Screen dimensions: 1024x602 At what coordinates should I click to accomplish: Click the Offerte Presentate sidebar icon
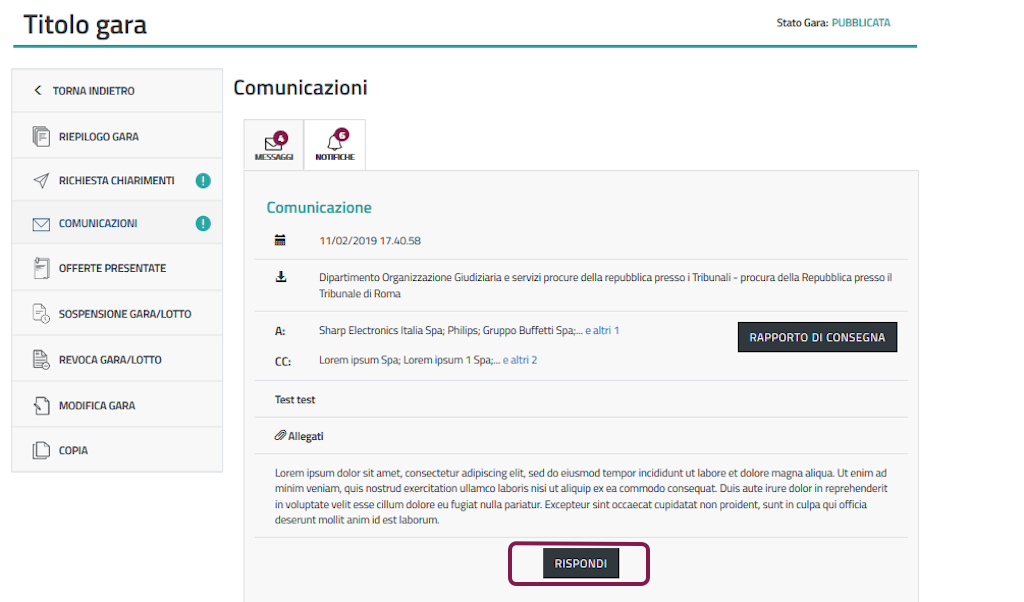[41, 268]
